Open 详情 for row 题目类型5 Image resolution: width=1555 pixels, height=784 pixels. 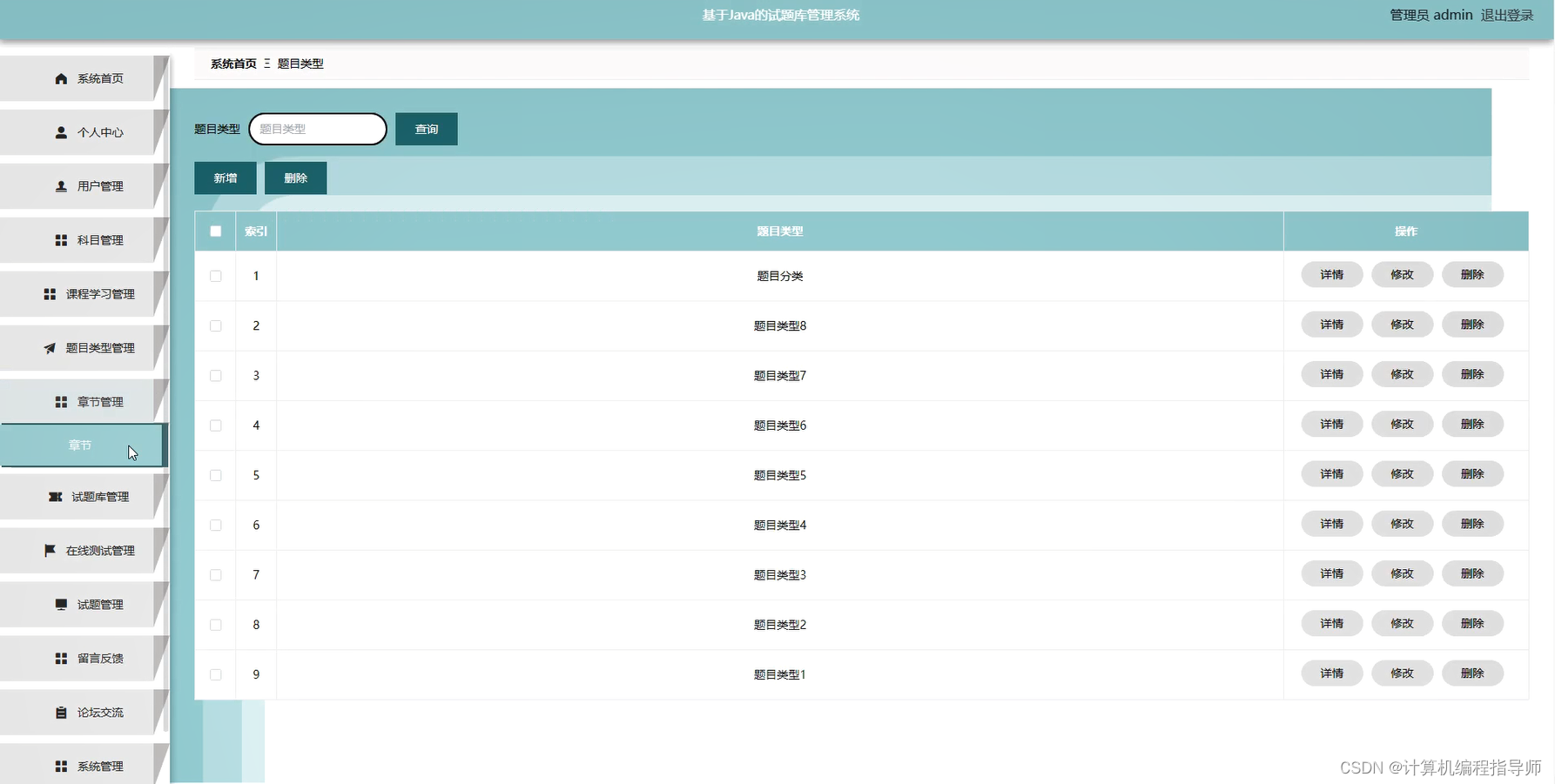[1332, 474]
